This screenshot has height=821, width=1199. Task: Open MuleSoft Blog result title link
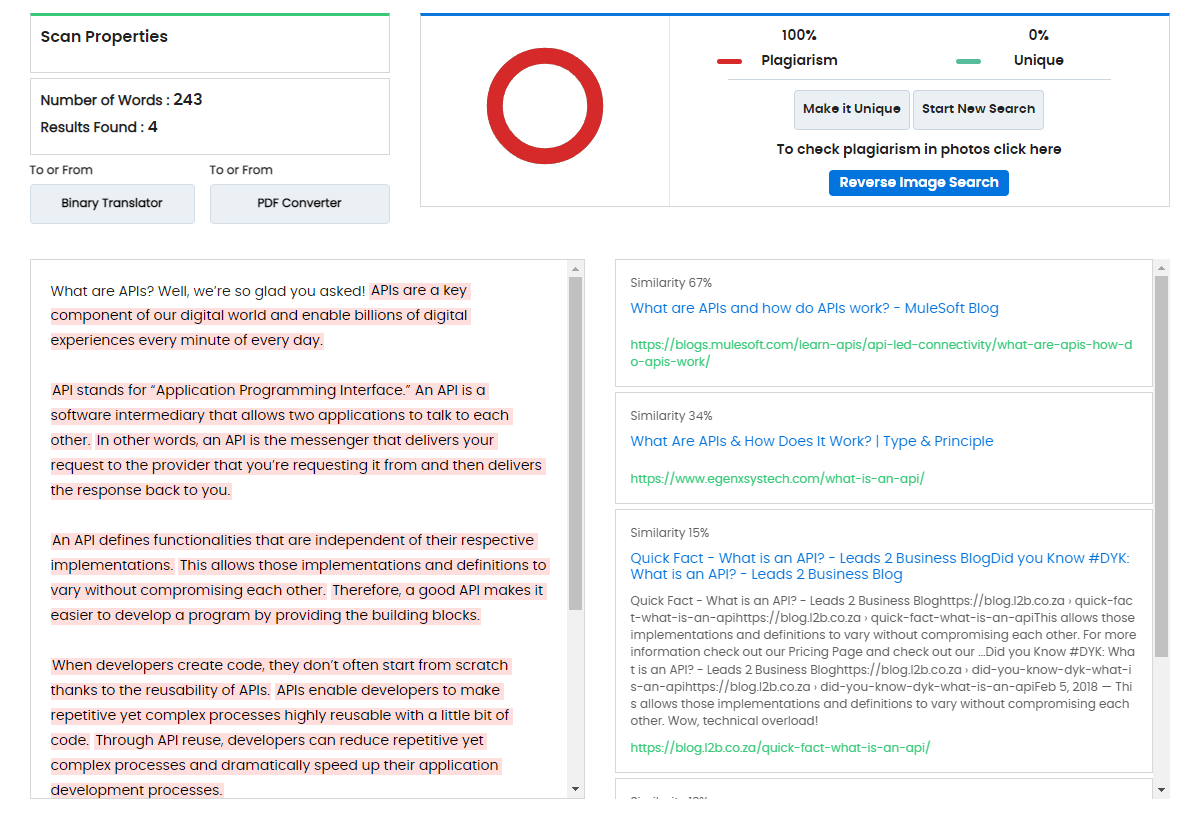814,308
